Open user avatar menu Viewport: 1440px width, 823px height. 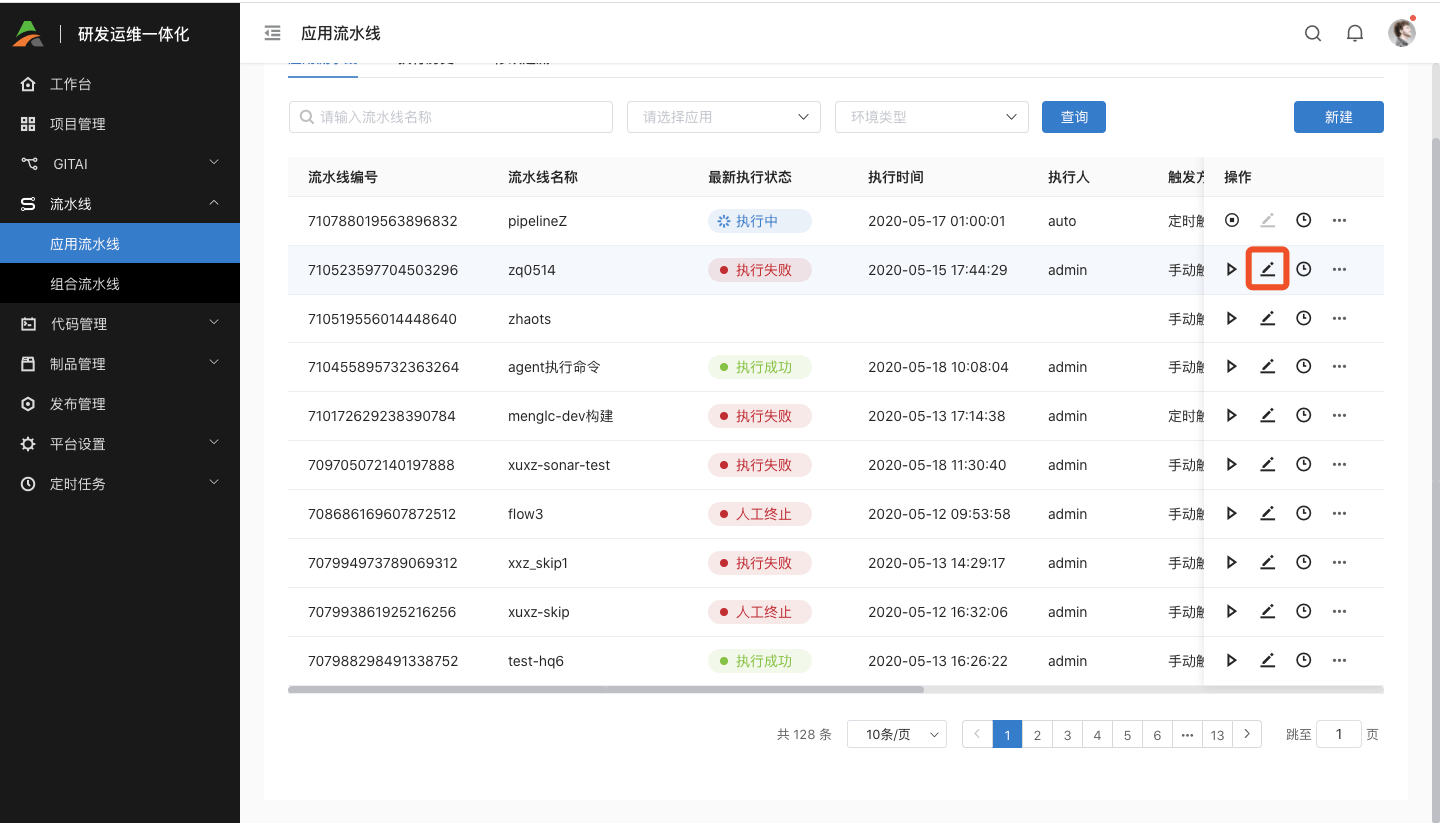coord(1402,33)
